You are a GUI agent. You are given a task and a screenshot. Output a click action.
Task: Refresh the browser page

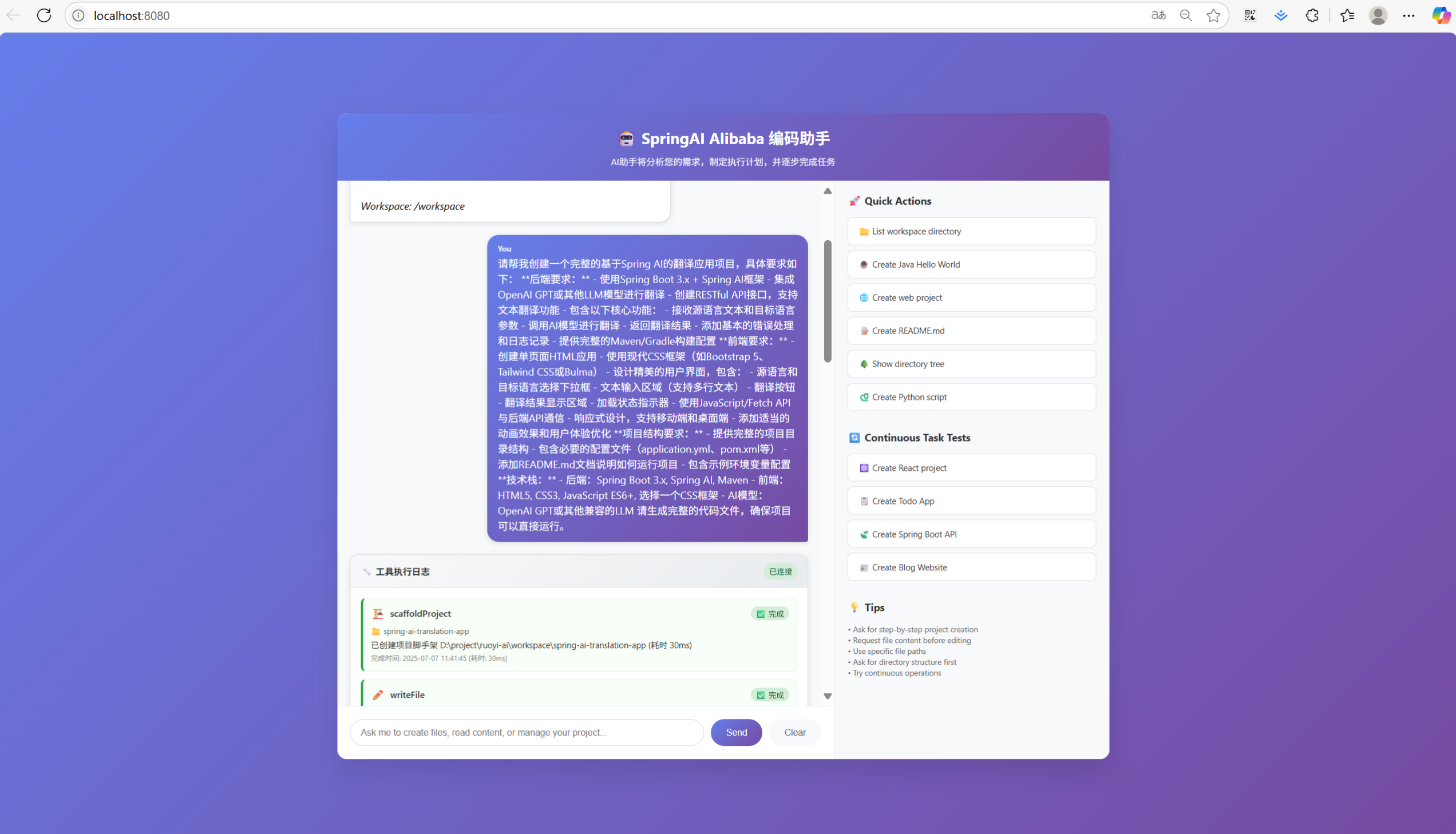click(x=44, y=15)
